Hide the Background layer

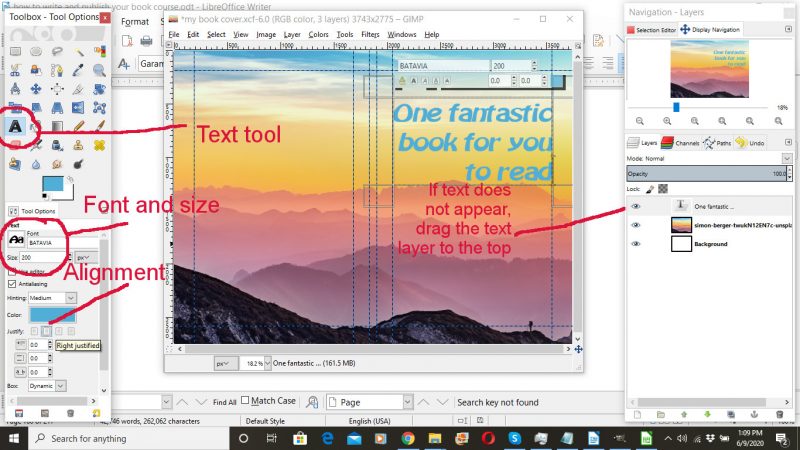[635, 243]
